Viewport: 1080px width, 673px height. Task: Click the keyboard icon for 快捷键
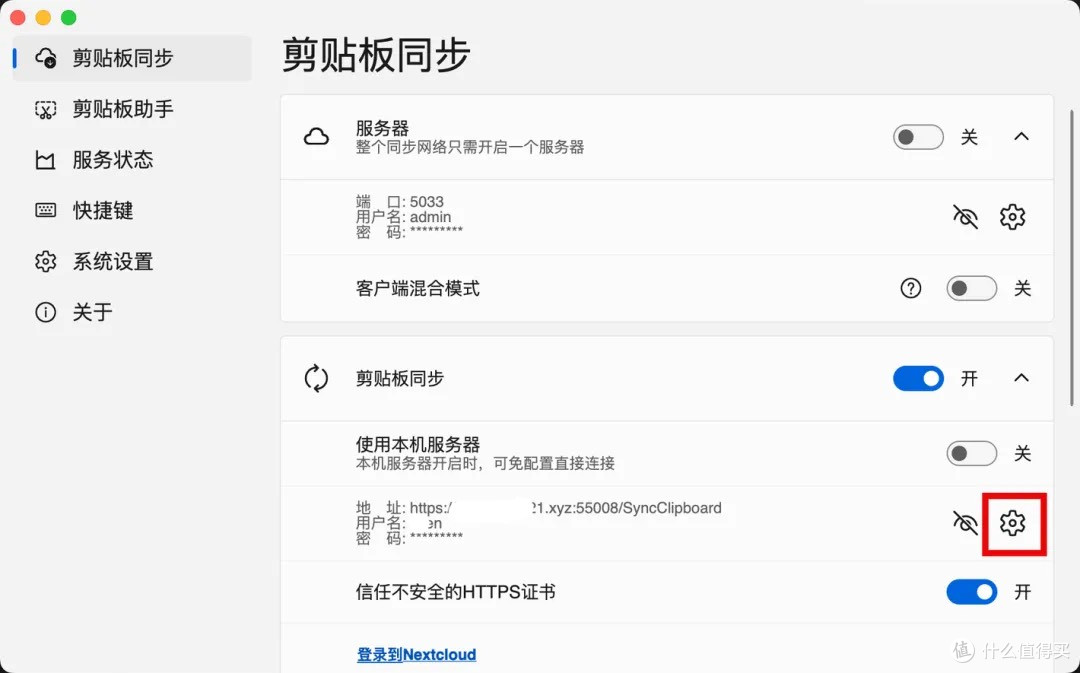pos(45,210)
